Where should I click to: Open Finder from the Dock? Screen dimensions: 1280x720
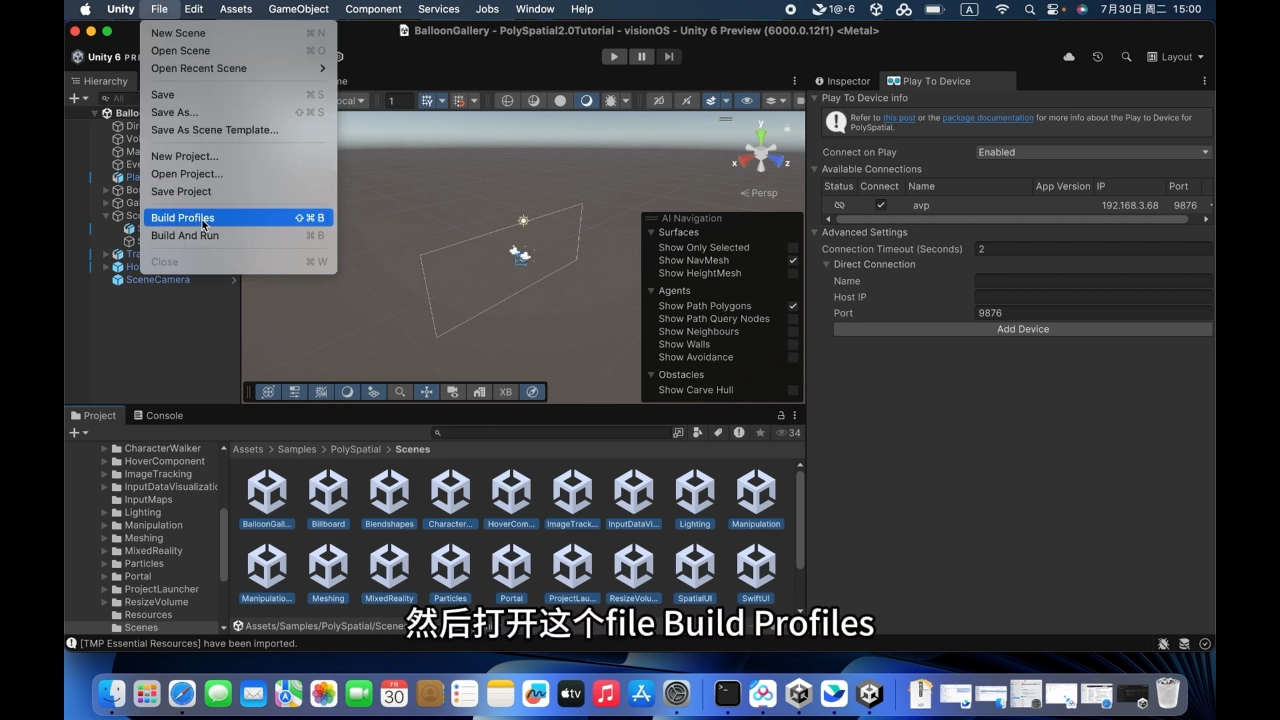[111, 693]
